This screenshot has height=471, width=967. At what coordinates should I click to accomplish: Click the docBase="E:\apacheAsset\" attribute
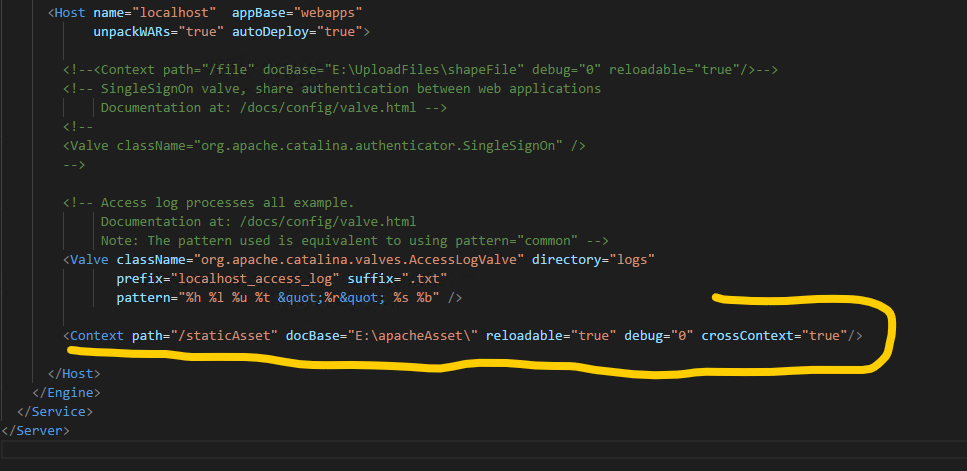coord(382,335)
